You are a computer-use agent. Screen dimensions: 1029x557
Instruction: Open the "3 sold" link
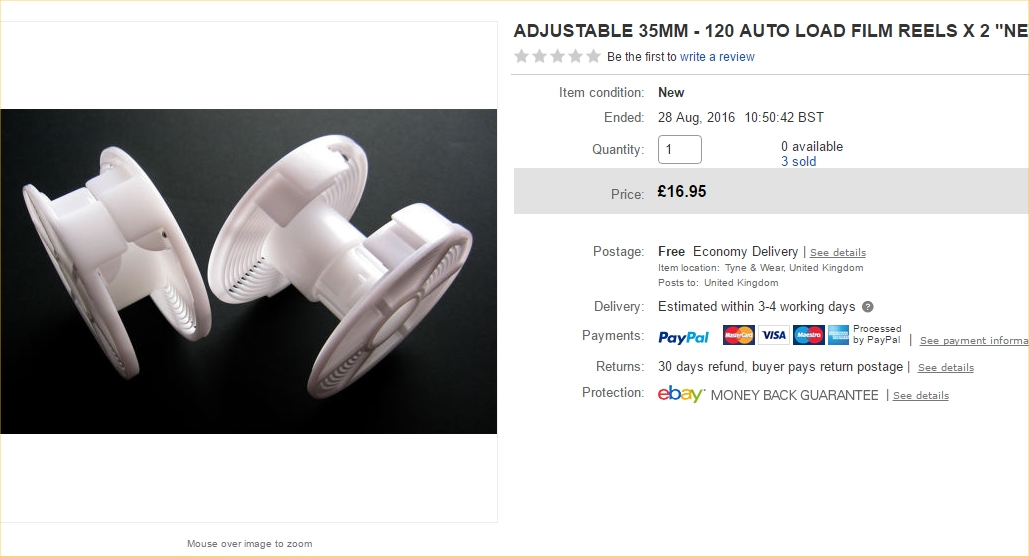798,161
